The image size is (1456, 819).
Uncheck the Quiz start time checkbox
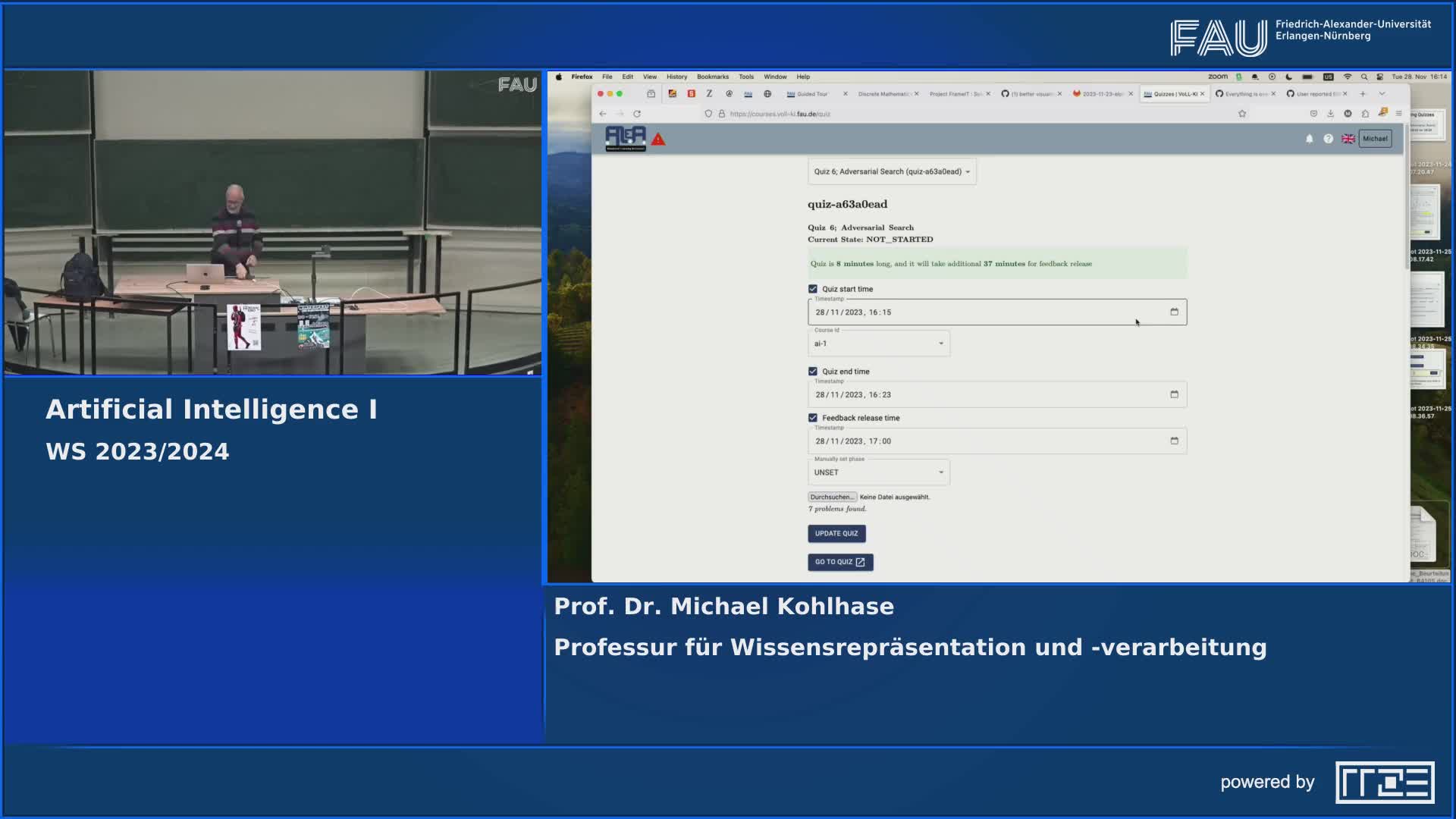[811, 289]
